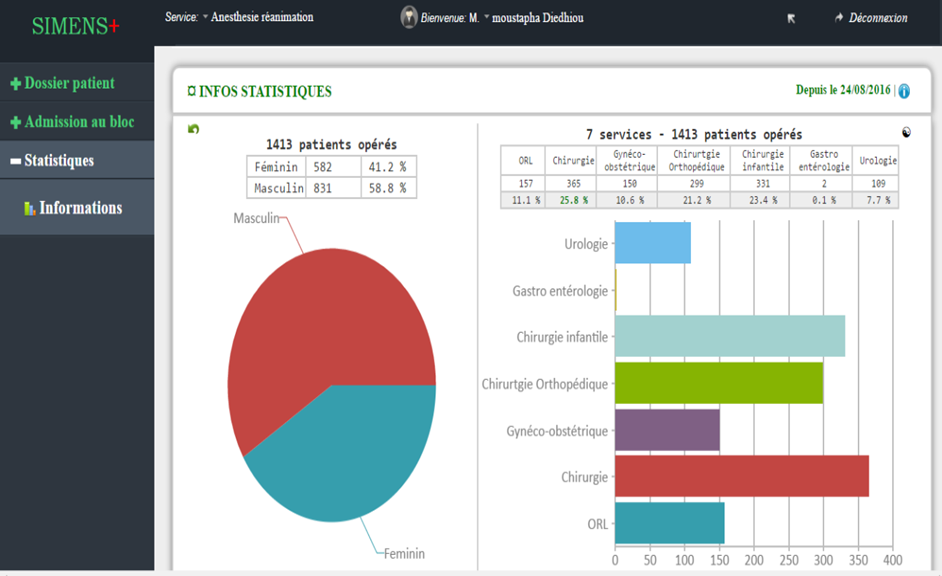Screen dimensions: 942x576
Task: Click the bar chart icon beside Informations
Action: tap(29, 208)
